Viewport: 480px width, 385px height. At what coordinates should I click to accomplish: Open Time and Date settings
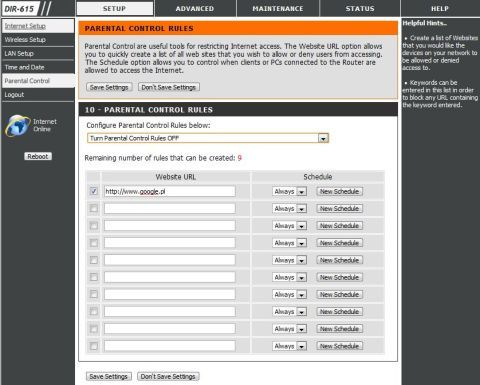point(38,67)
